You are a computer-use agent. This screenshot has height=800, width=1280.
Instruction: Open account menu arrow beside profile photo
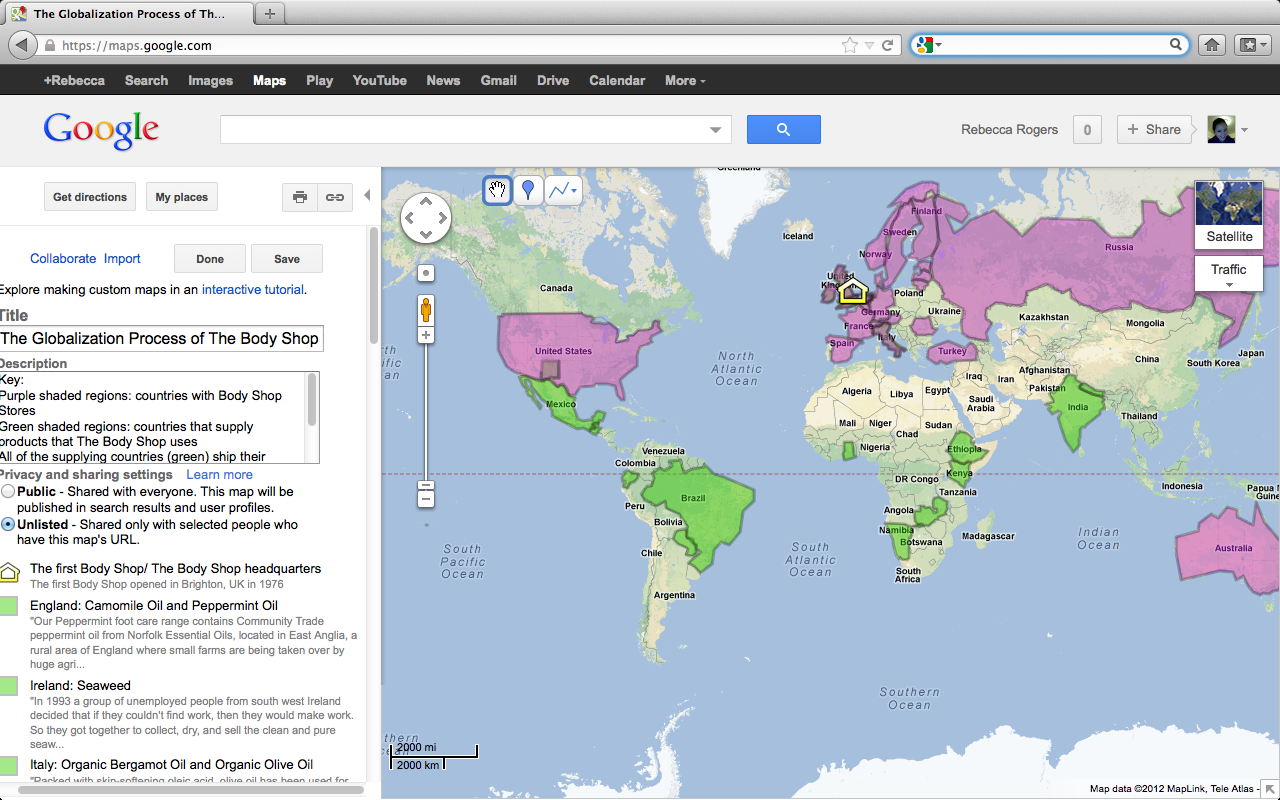pos(1245,130)
